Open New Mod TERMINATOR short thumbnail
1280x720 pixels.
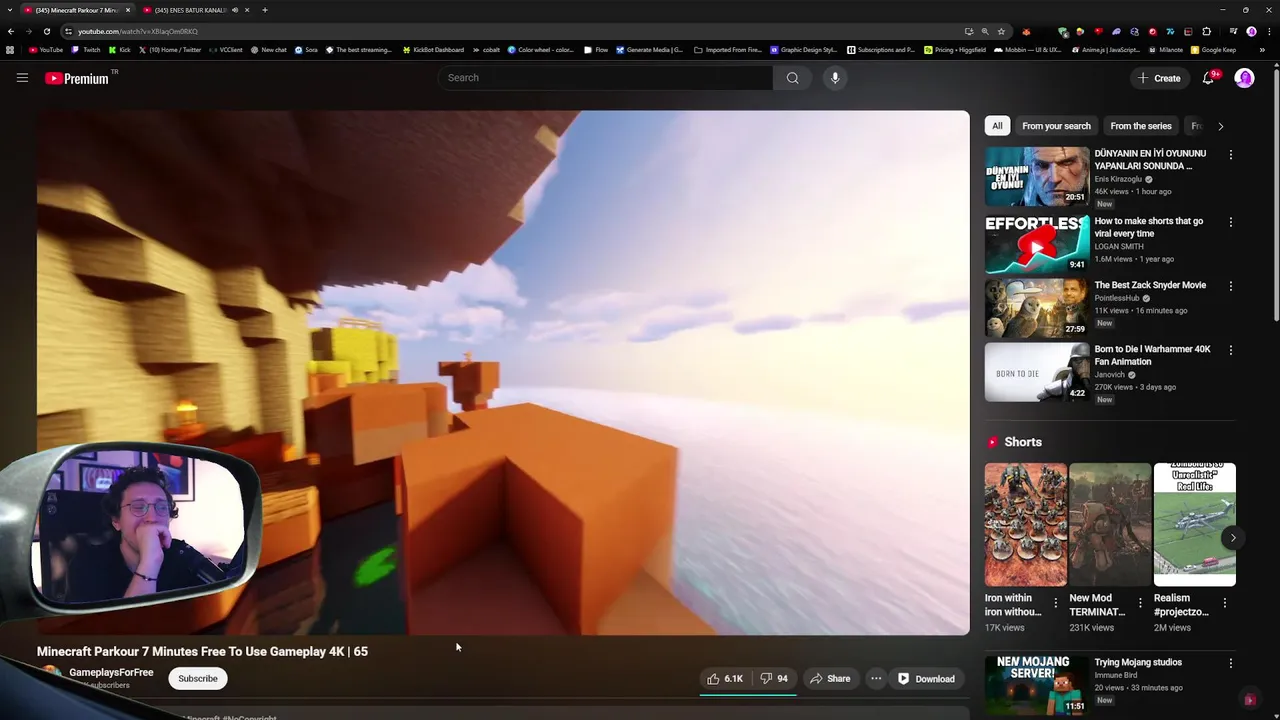coord(1110,524)
